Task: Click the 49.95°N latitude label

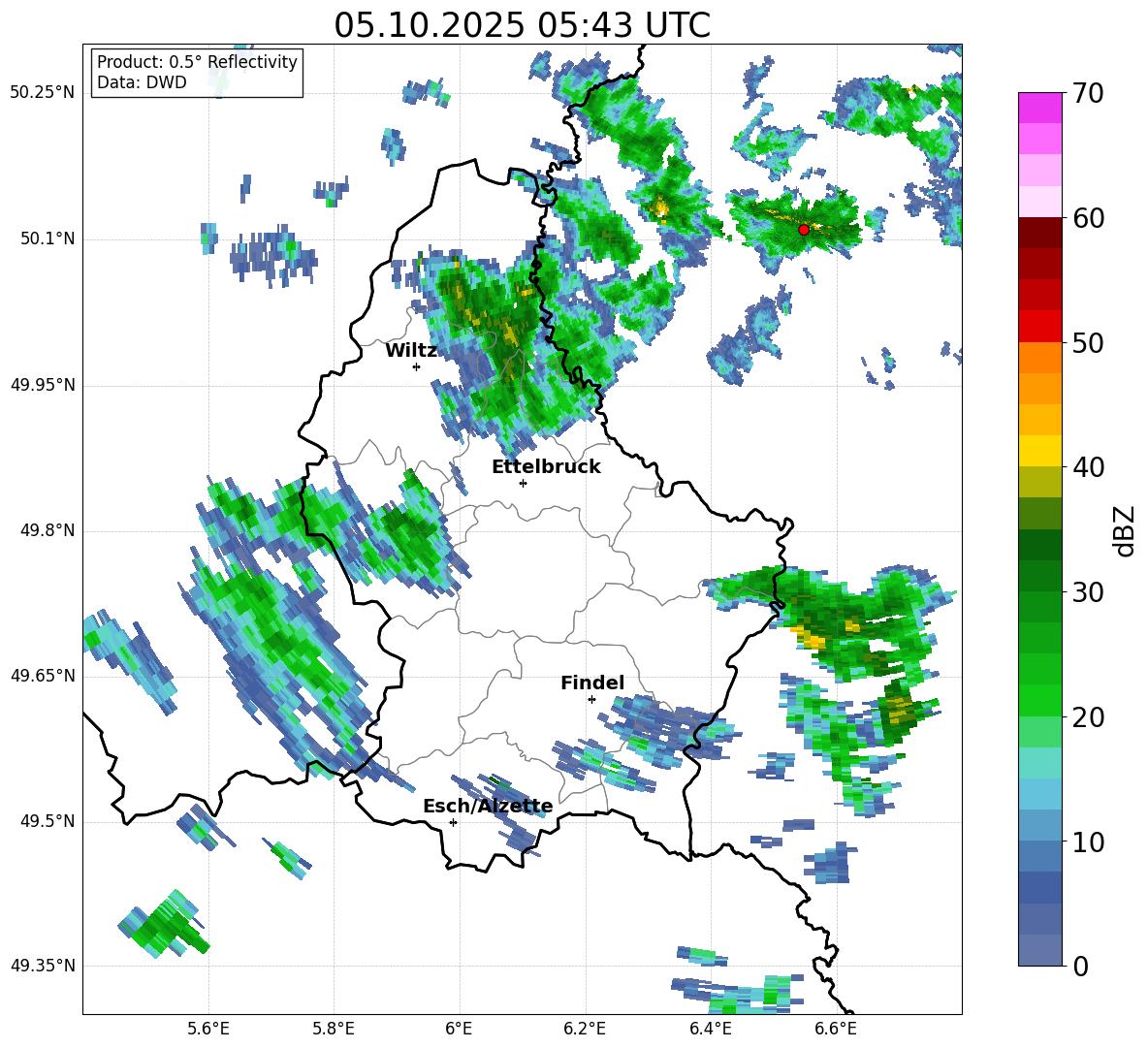Action: pos(43,385)
